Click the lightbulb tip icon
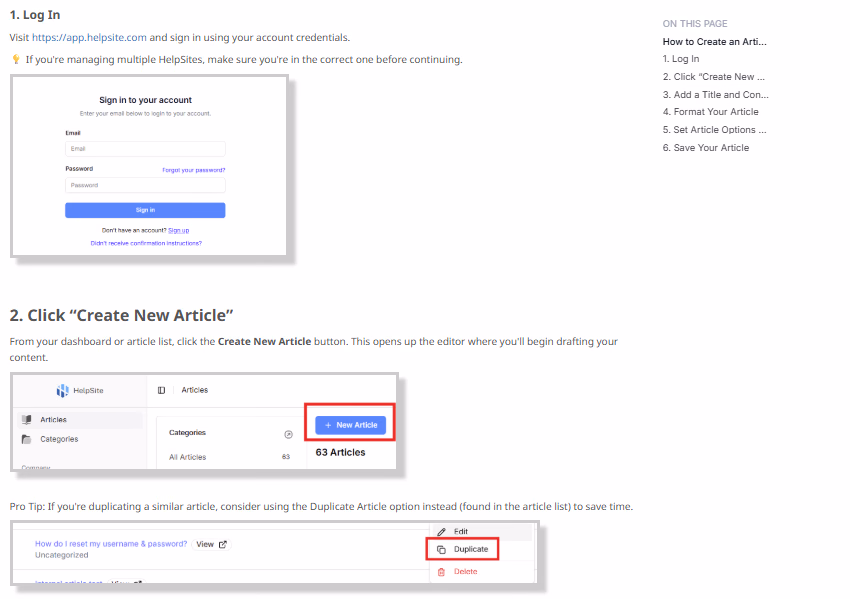 point(16,59)
